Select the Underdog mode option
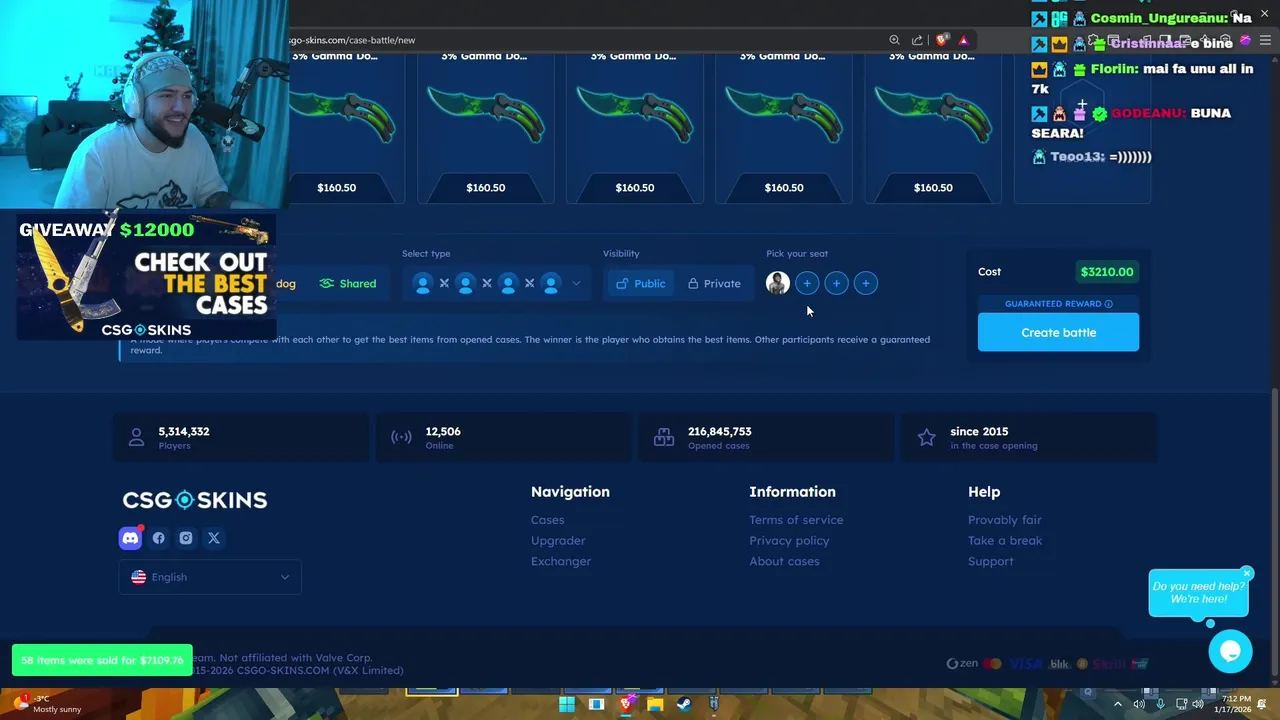The width and height of the screenshot is (1280, 720). tap(286, 283)
